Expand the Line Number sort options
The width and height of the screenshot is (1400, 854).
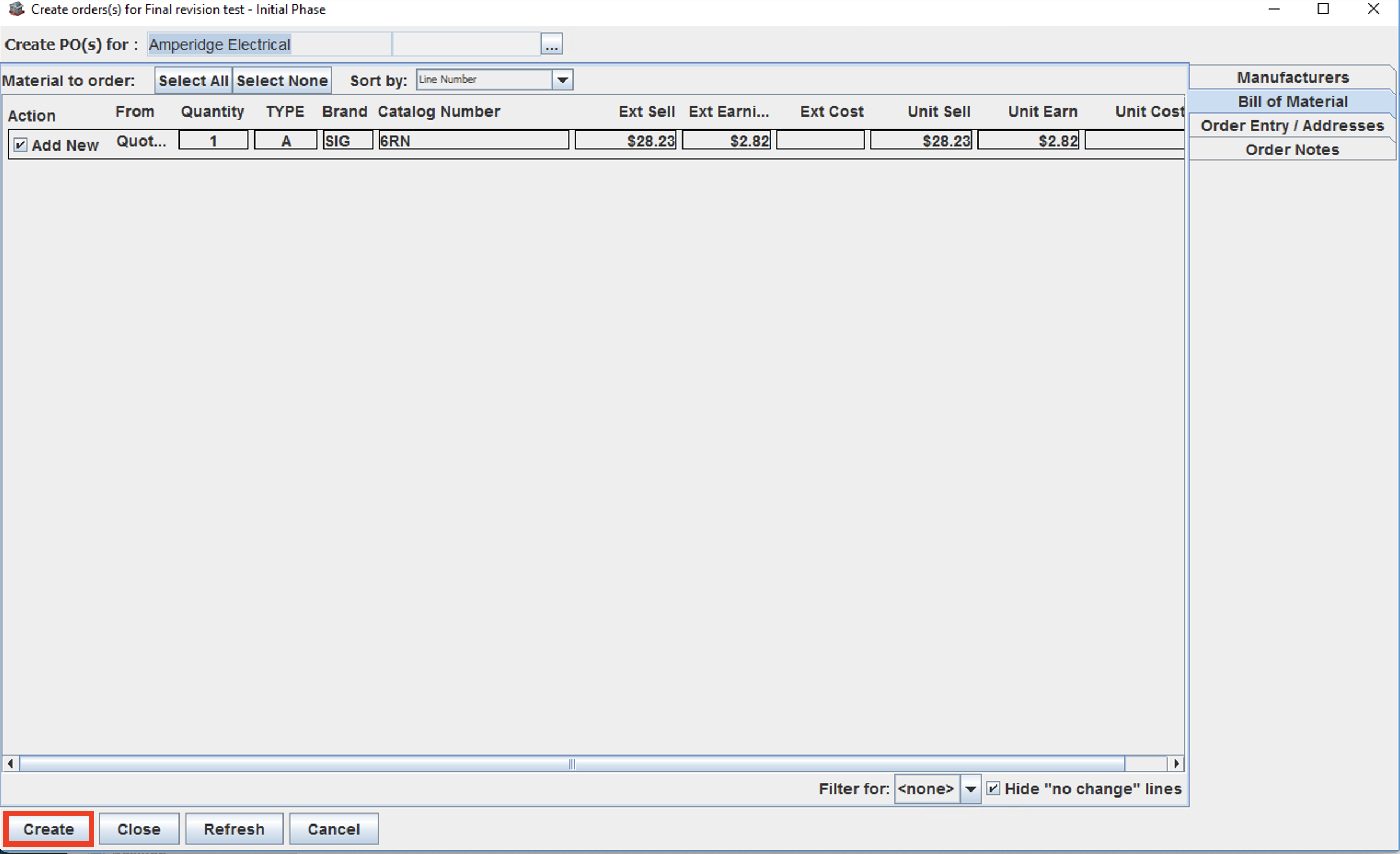562,79
